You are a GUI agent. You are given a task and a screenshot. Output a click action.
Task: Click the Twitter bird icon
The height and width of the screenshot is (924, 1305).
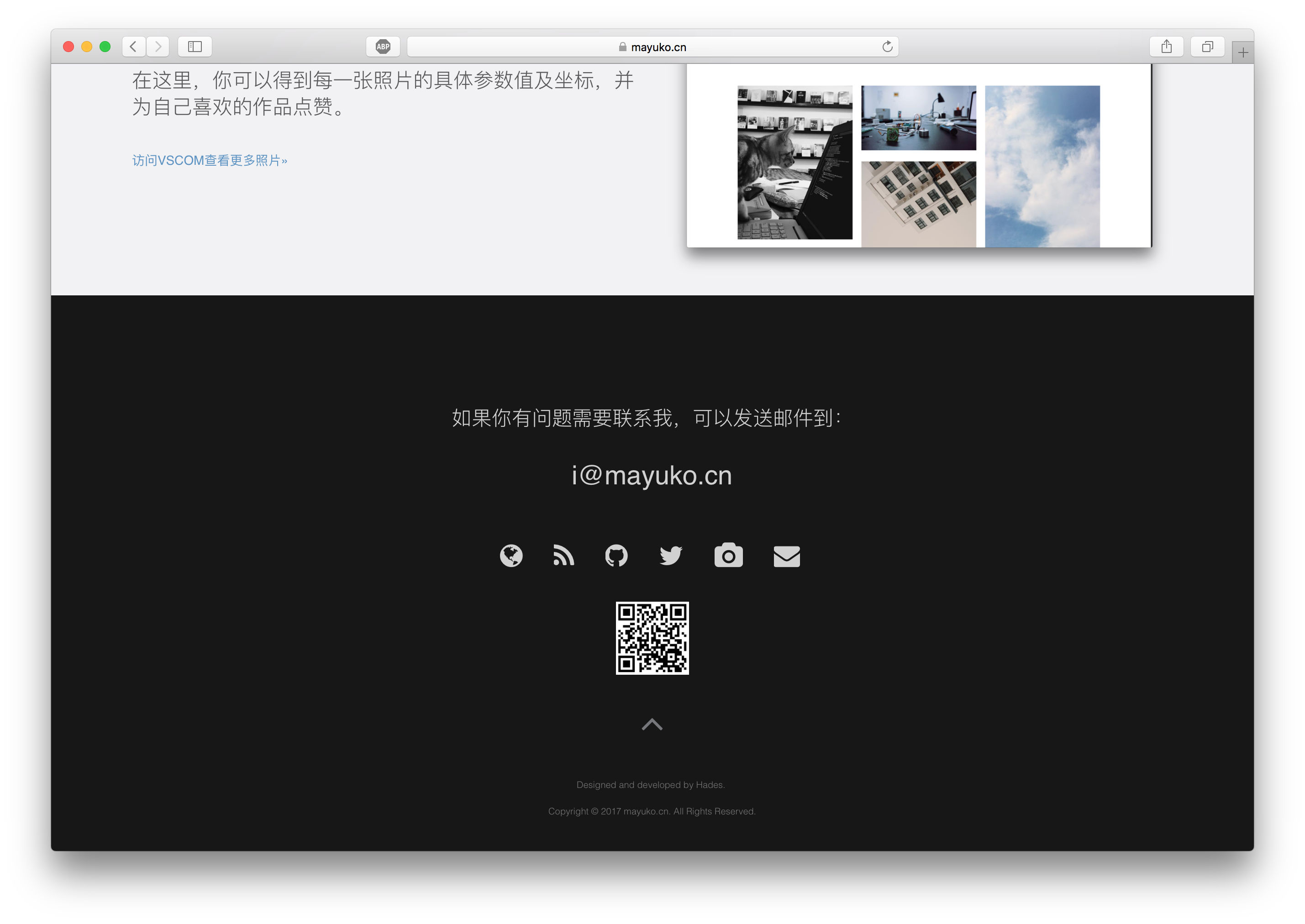[670, 556]
